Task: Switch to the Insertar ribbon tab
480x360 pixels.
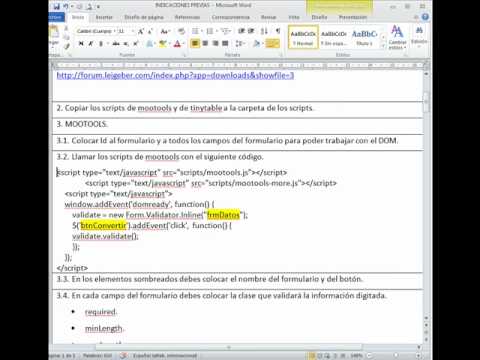Action: (x=104, y=17)
